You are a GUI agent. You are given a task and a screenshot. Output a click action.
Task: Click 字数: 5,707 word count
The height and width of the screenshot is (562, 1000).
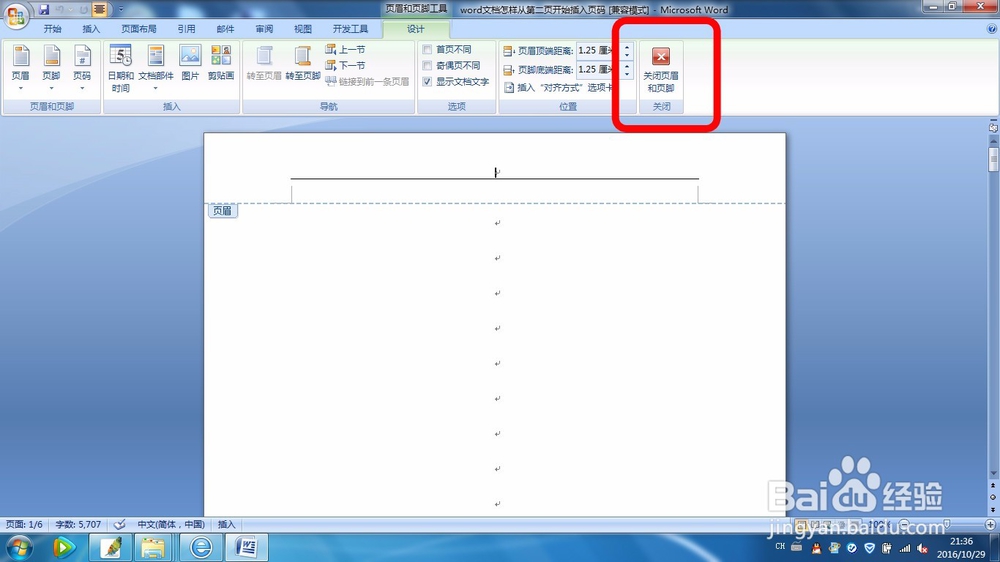tap(78, 524)
